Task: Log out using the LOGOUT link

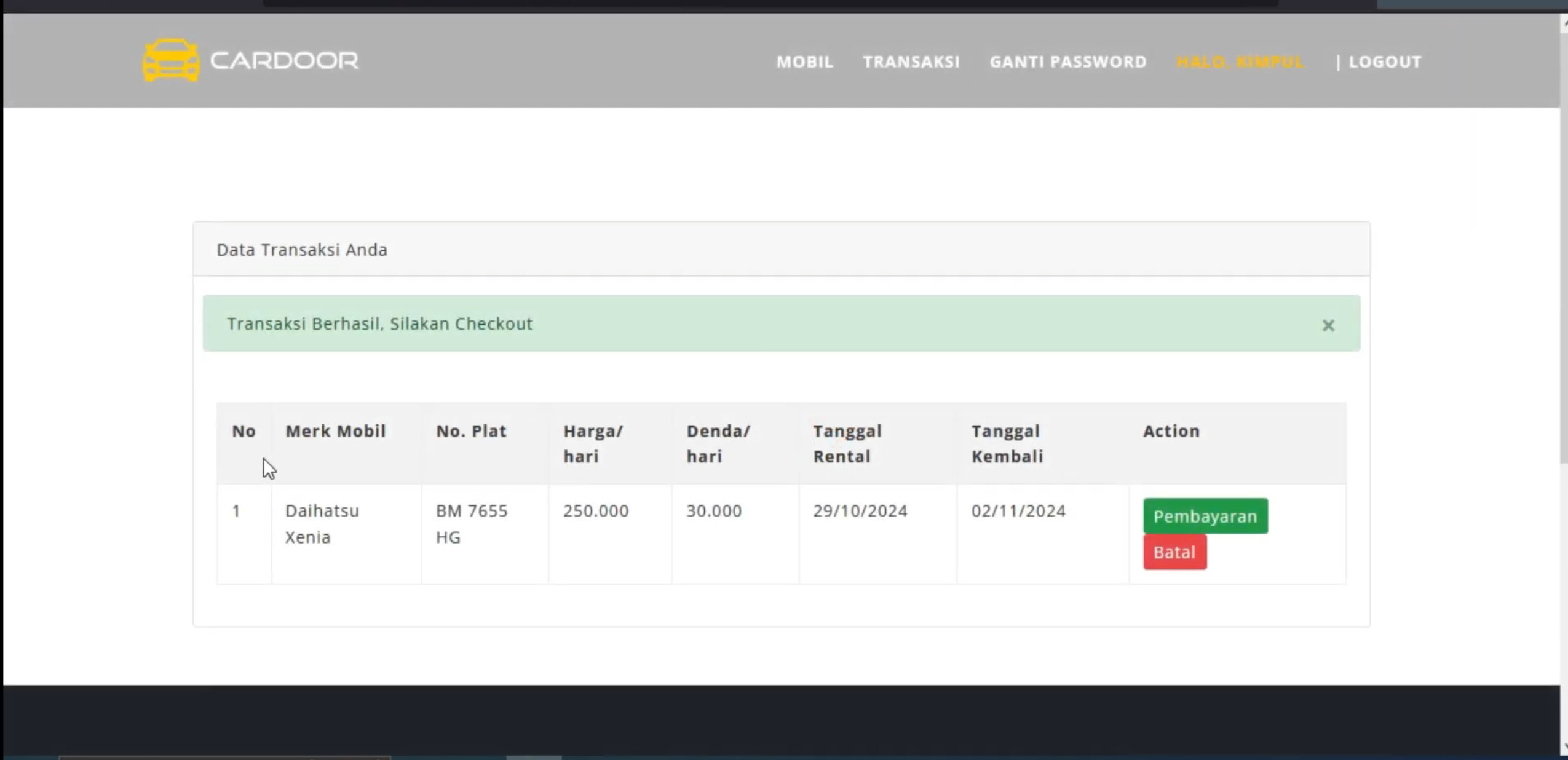Action: (1385, 61)
